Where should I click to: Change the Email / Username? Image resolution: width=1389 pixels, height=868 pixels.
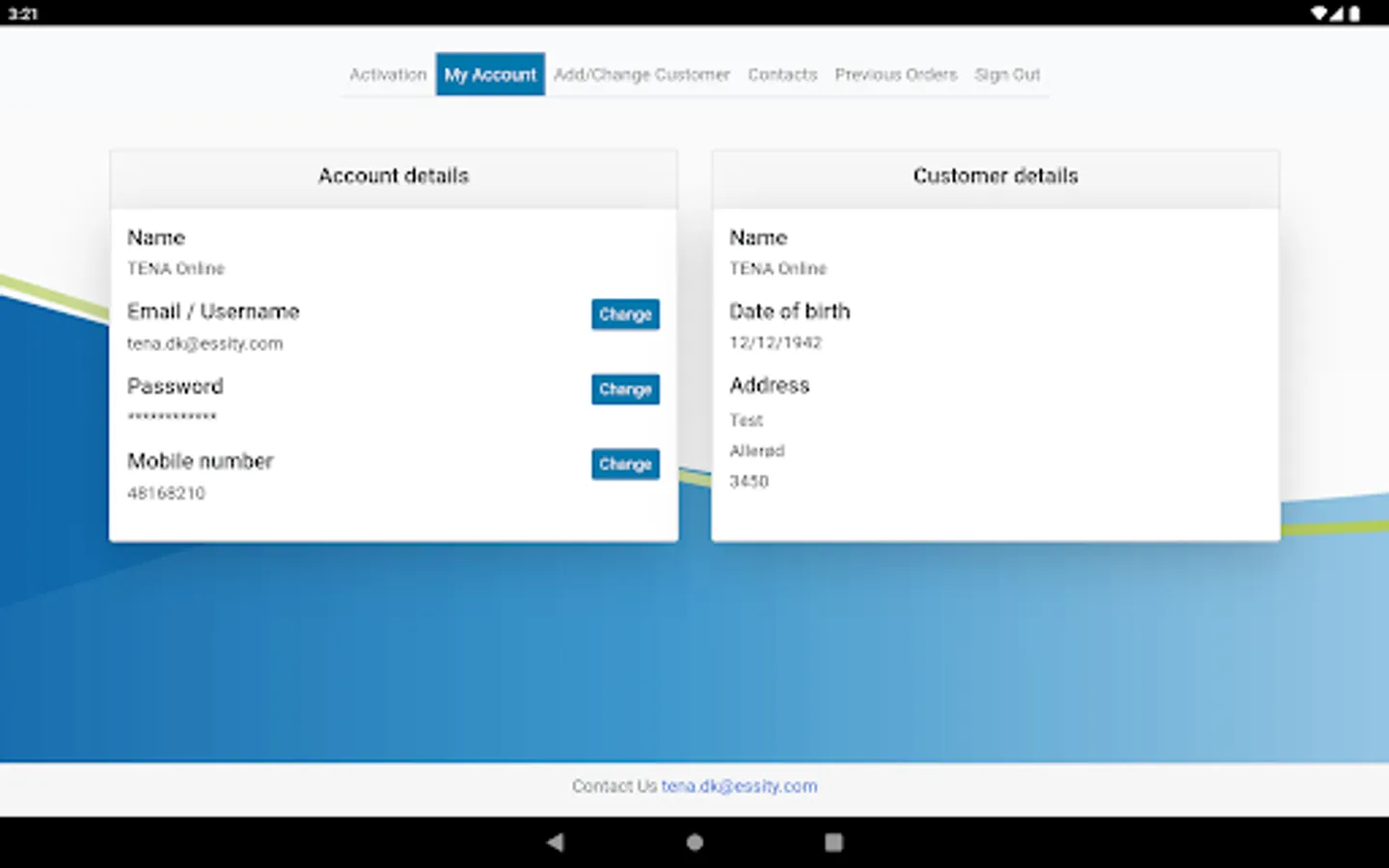[625, 314]
